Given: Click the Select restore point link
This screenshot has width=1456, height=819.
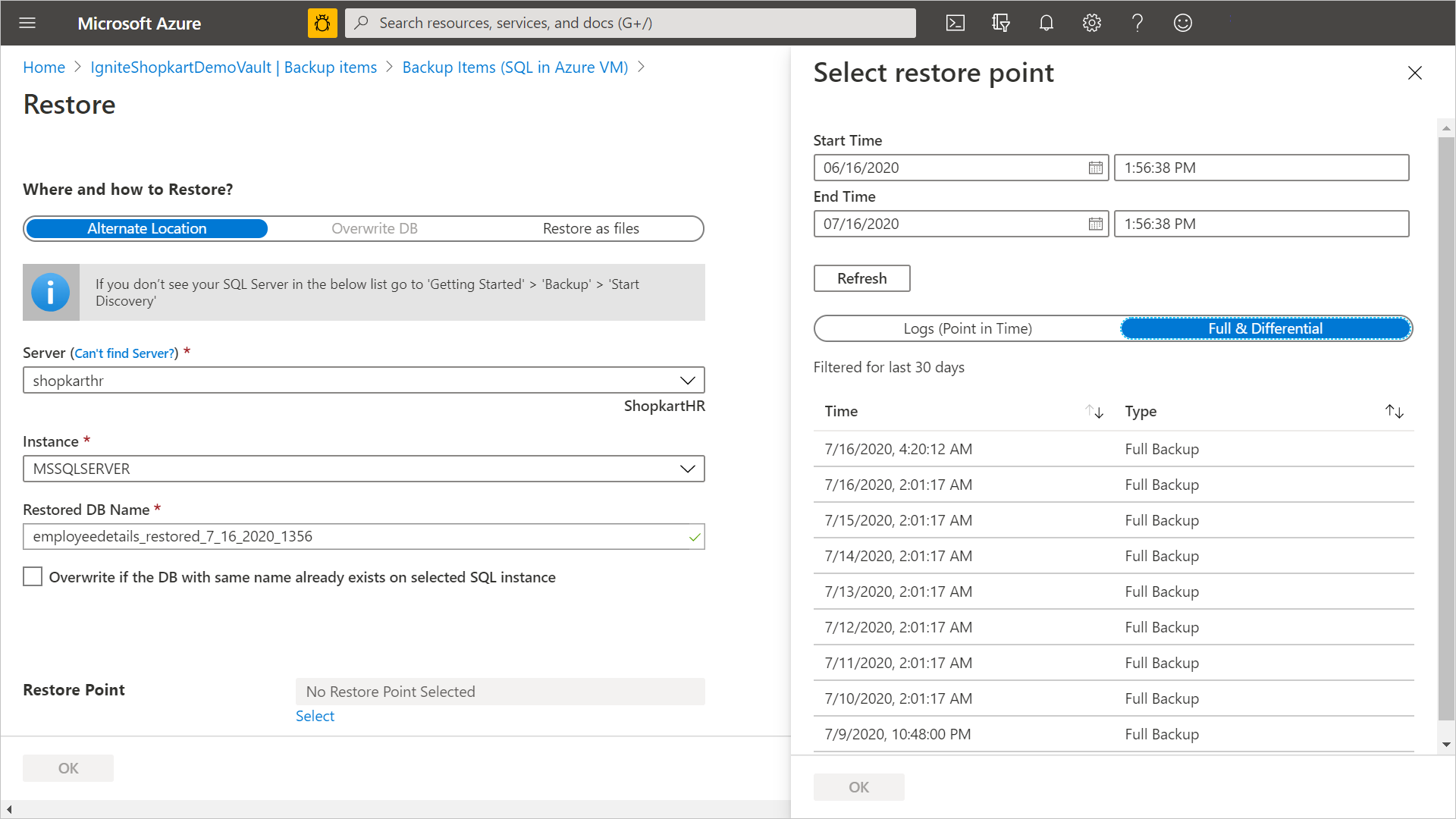Looking at the screenshot, I should pos(314,716).
